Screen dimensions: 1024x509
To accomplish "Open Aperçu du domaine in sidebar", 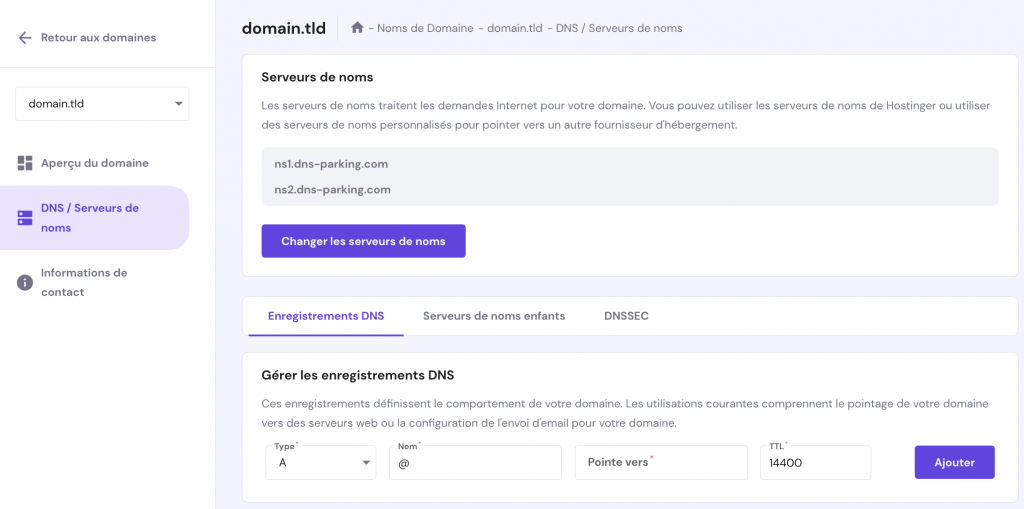I will [95, 163].
